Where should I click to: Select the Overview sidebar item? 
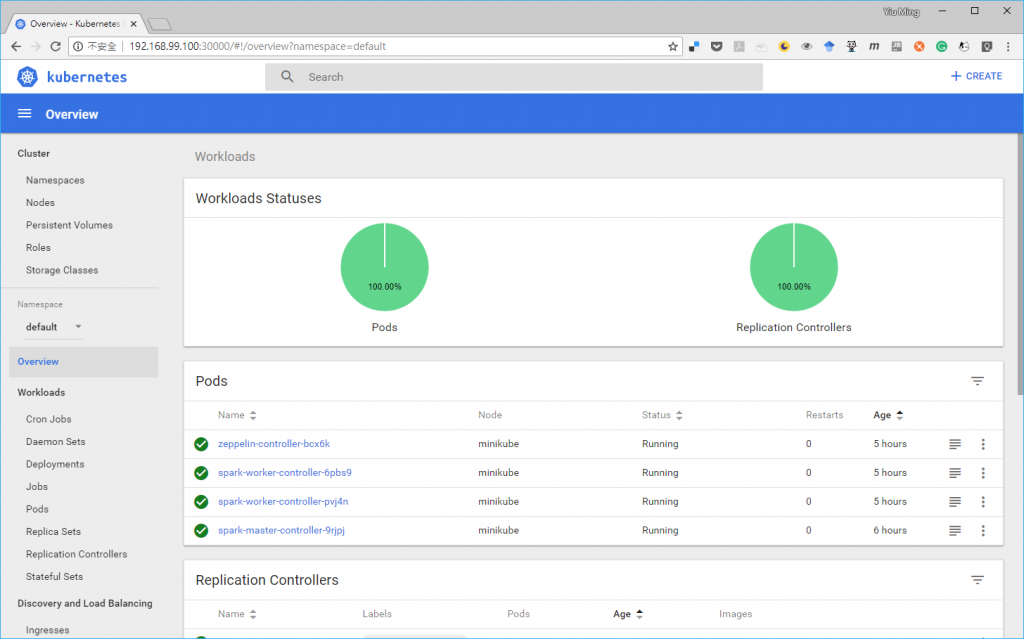pyautogui.click(x=84, y=362)
